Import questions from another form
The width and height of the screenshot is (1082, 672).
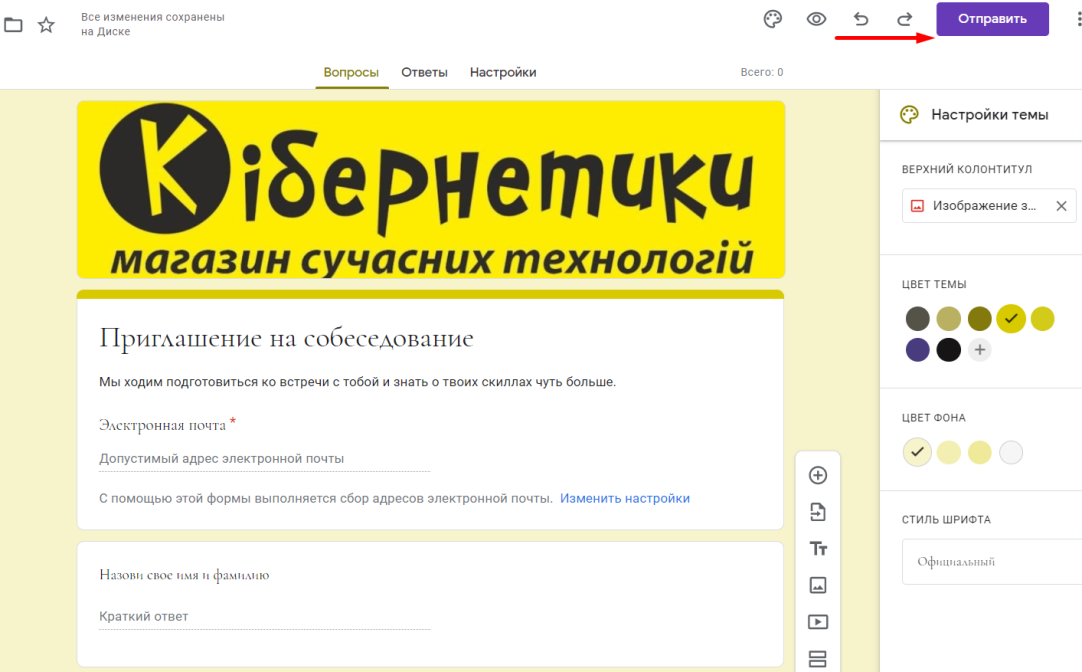818,512
